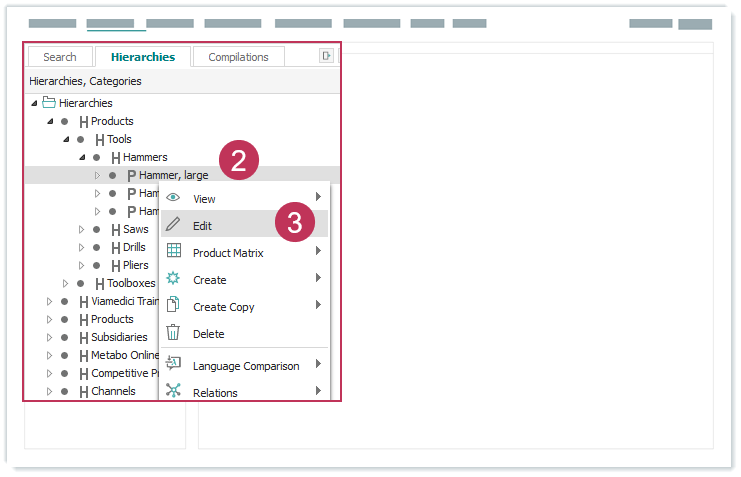
Task: Click the eye icon beside View
Action: 173,198
